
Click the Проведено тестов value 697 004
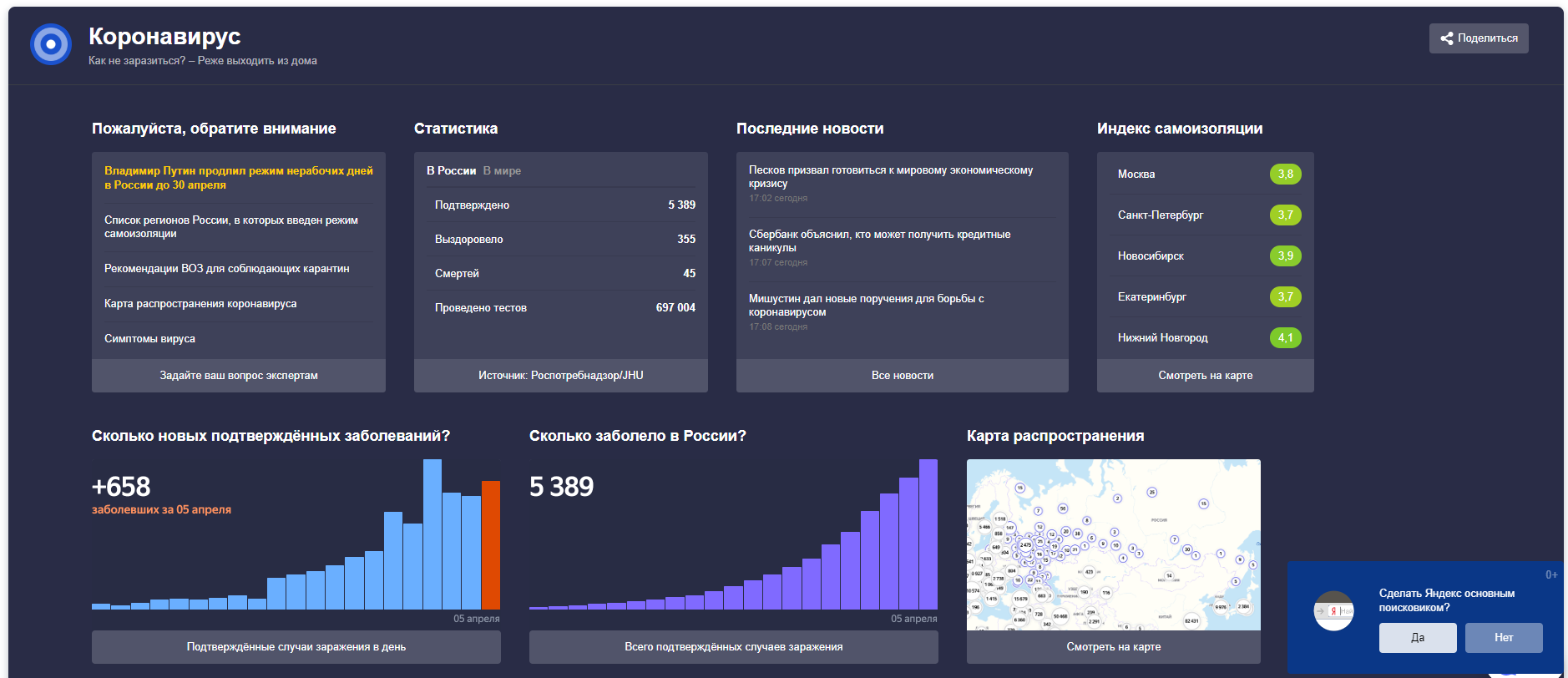click(675, 308)
